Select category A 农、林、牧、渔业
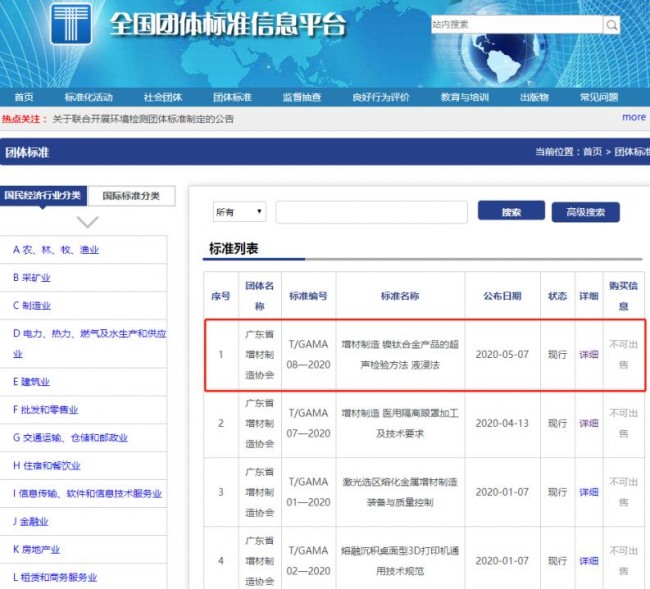 pos(56,250)
